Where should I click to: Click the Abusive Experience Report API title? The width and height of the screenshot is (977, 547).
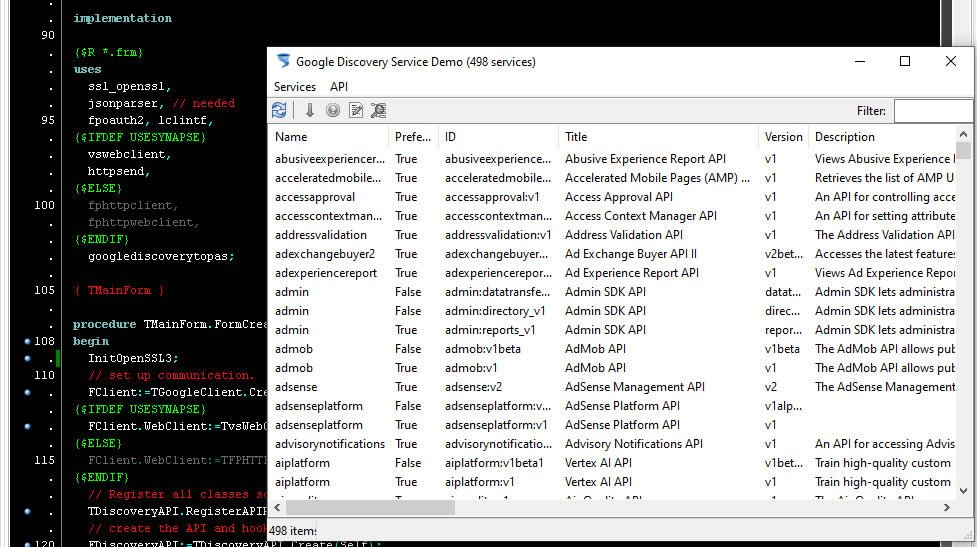coord(646,159)
